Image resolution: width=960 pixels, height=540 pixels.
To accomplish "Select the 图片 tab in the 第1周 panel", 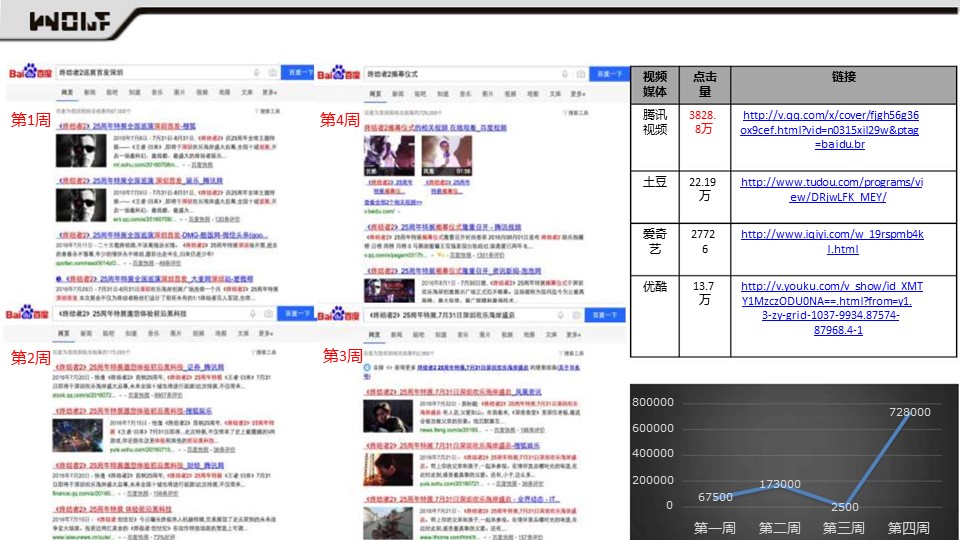I will (x=179, y=92).
